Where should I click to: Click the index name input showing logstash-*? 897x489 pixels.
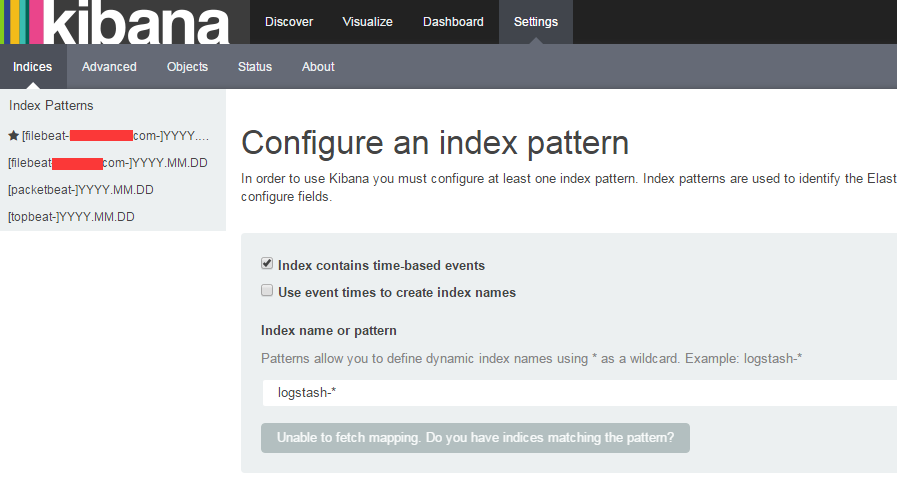coord(579,393)
